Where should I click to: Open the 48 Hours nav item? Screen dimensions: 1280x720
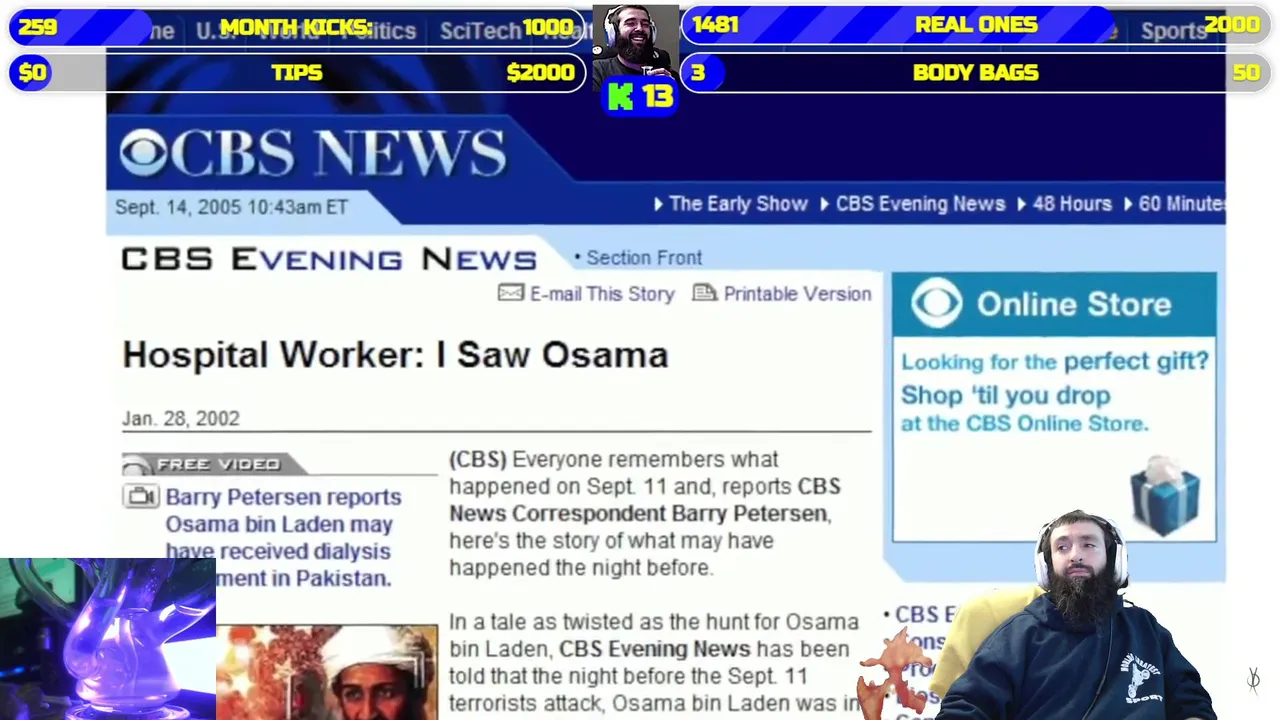click(x=1072, y=204)
